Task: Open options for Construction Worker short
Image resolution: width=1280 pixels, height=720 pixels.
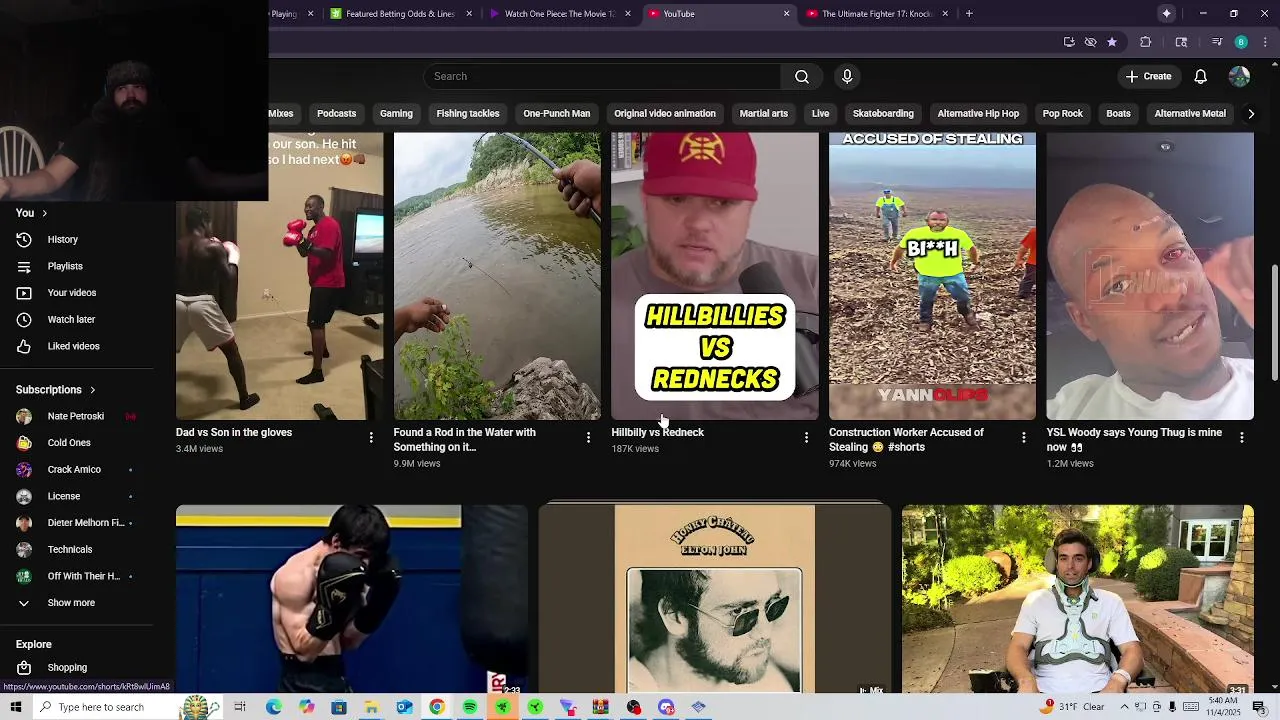Action: click(x=1023, y=438)
